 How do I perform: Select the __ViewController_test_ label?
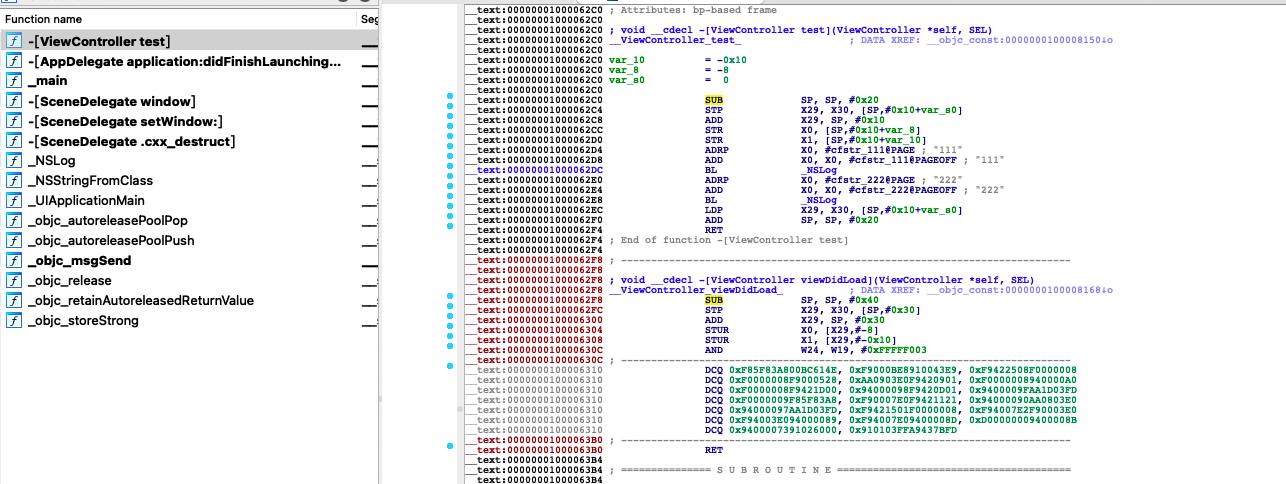point(675,40)
